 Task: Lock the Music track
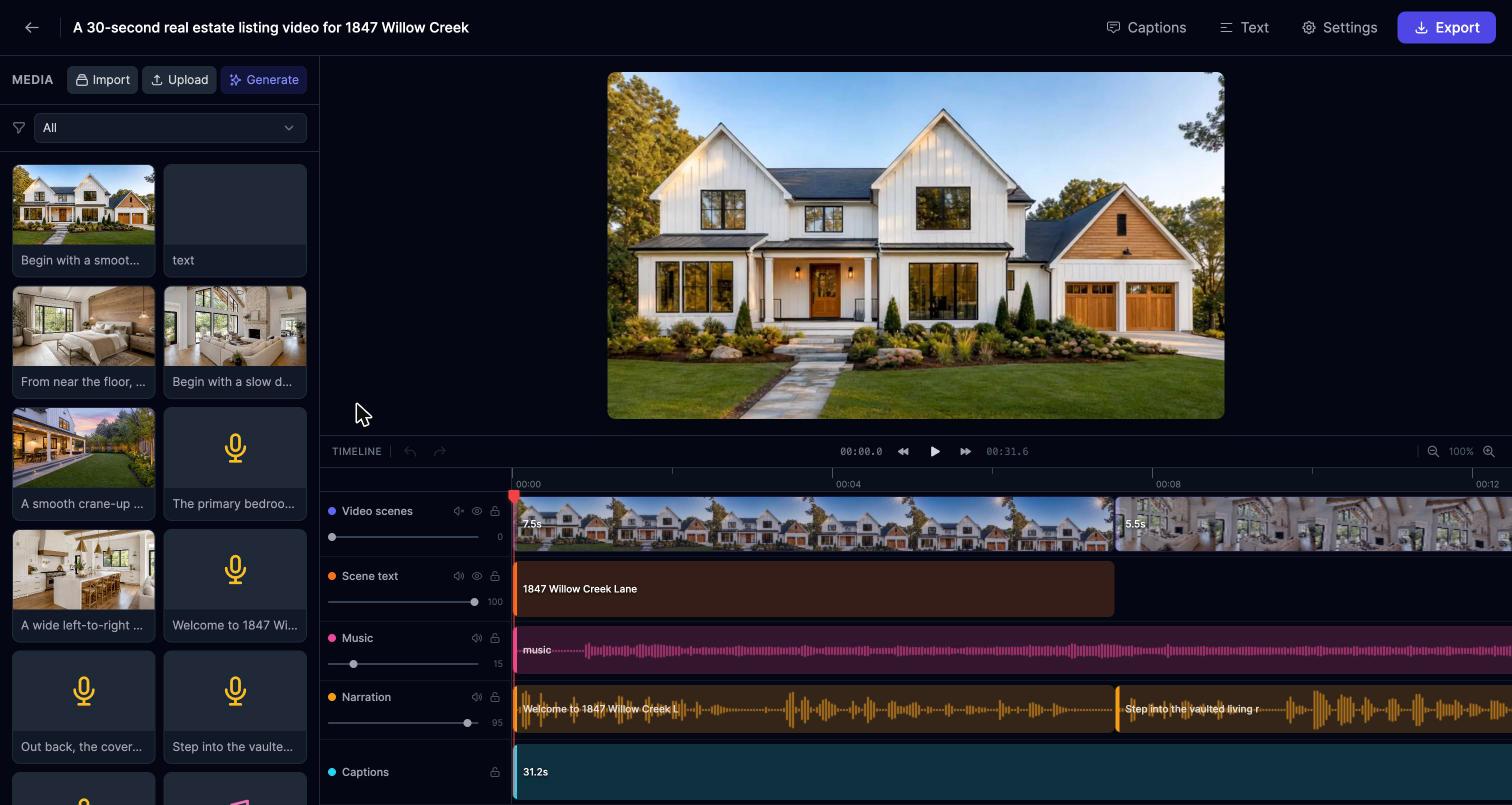pyautogui.click(x=495, y=638)
